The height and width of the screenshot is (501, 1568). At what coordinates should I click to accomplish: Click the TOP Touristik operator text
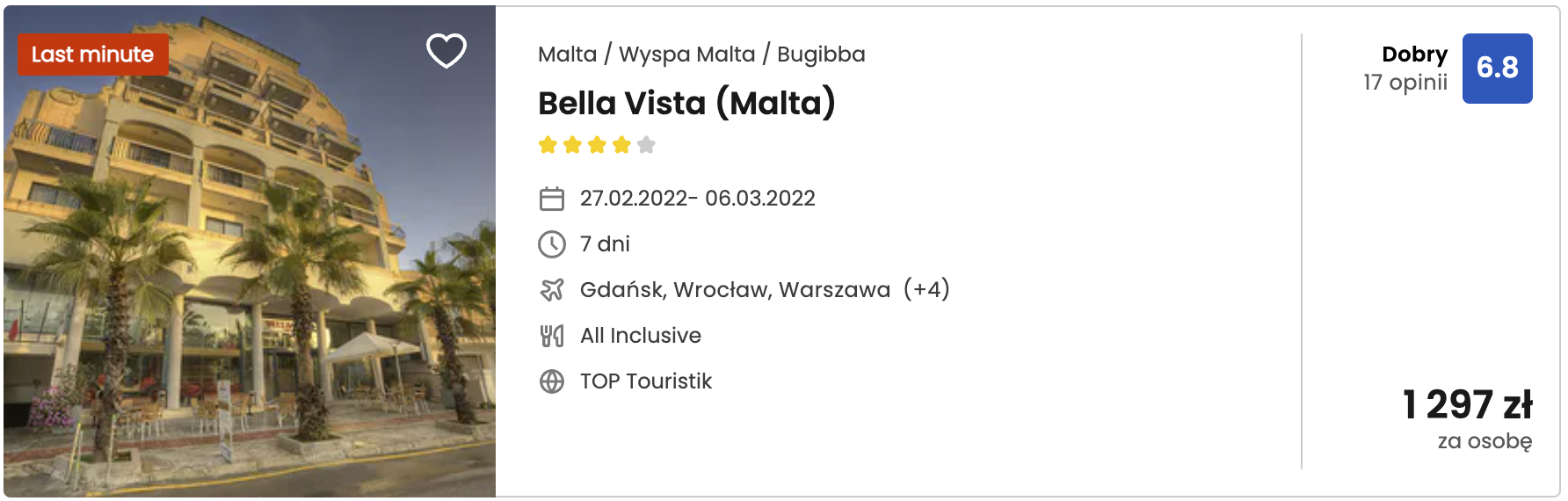(645, 381)
